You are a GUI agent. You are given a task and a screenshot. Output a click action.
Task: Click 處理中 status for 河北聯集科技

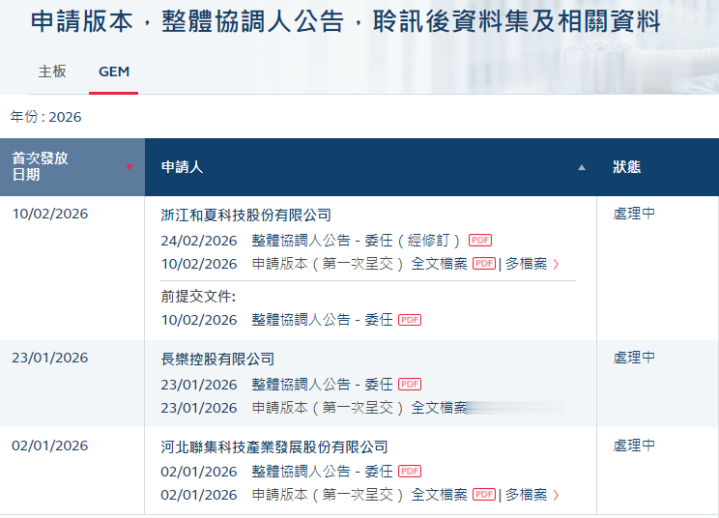pos(634,446)
